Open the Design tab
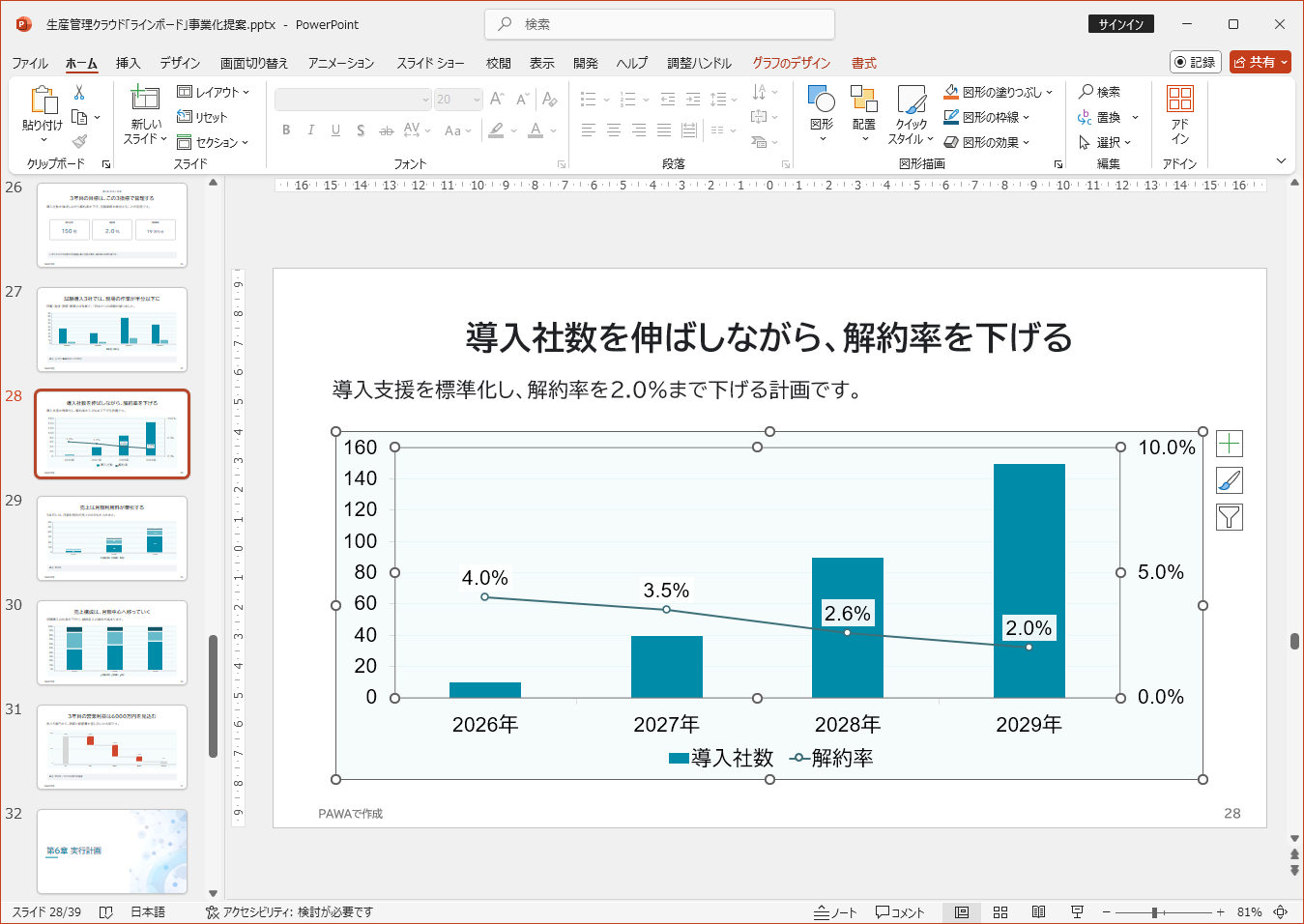 click(x=180, y=63)
